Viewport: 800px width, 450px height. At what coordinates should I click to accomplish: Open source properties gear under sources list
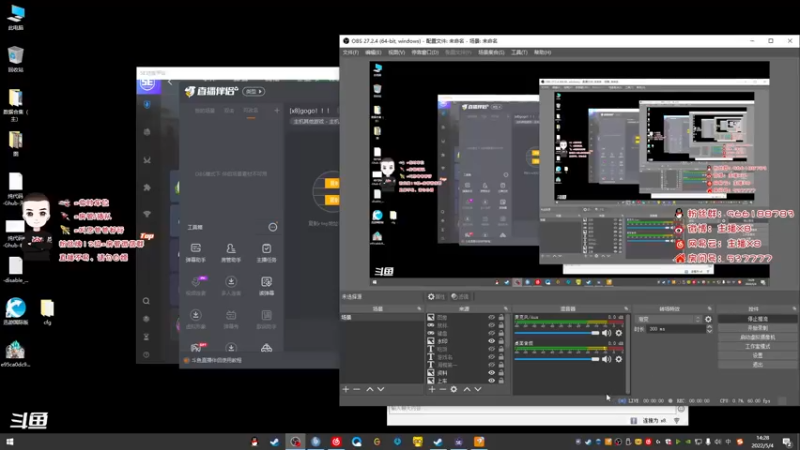[x=454, y=389]
